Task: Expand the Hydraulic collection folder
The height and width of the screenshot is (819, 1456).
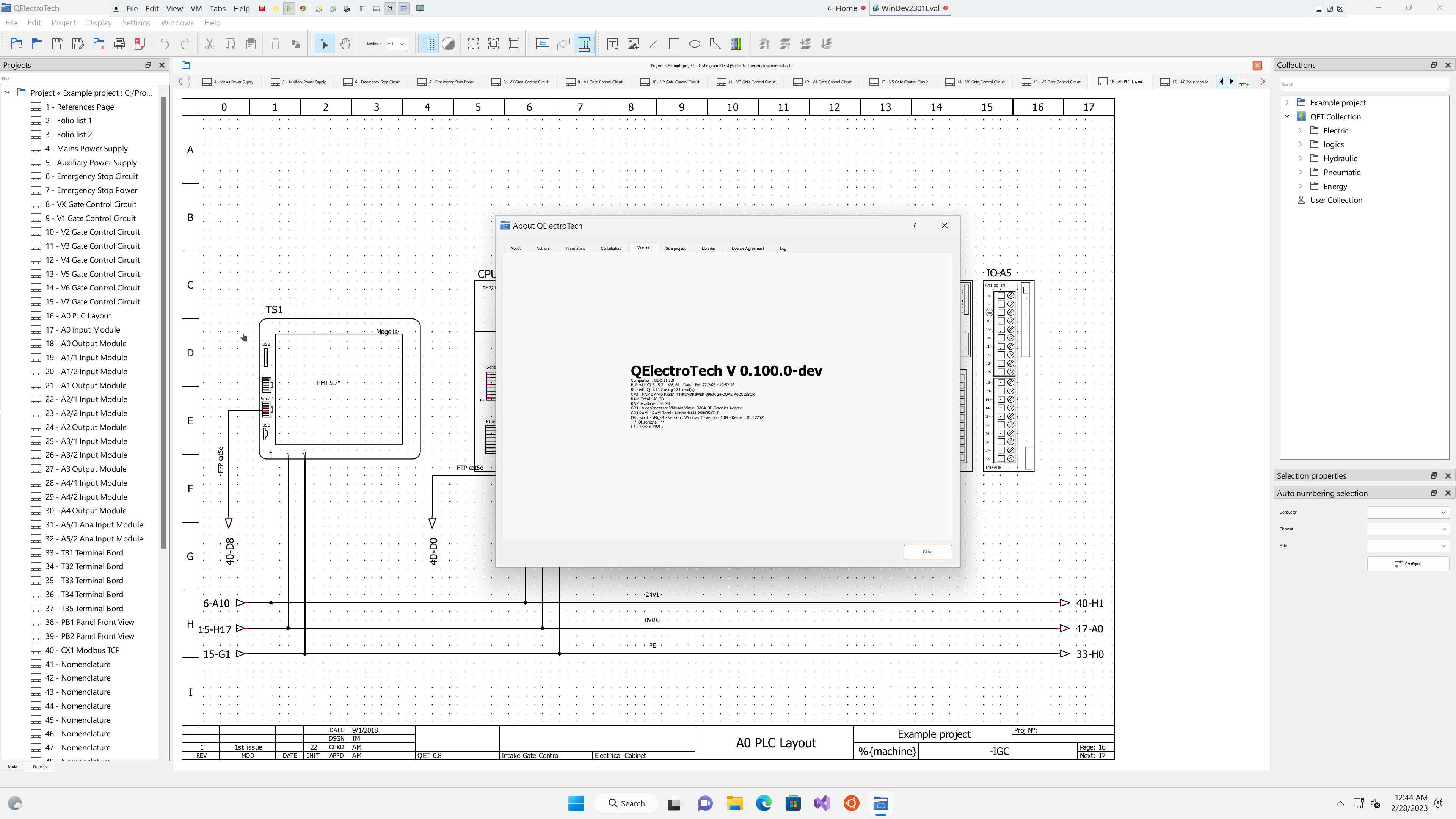Action: pyautogui.click(x=1301, y=158)
